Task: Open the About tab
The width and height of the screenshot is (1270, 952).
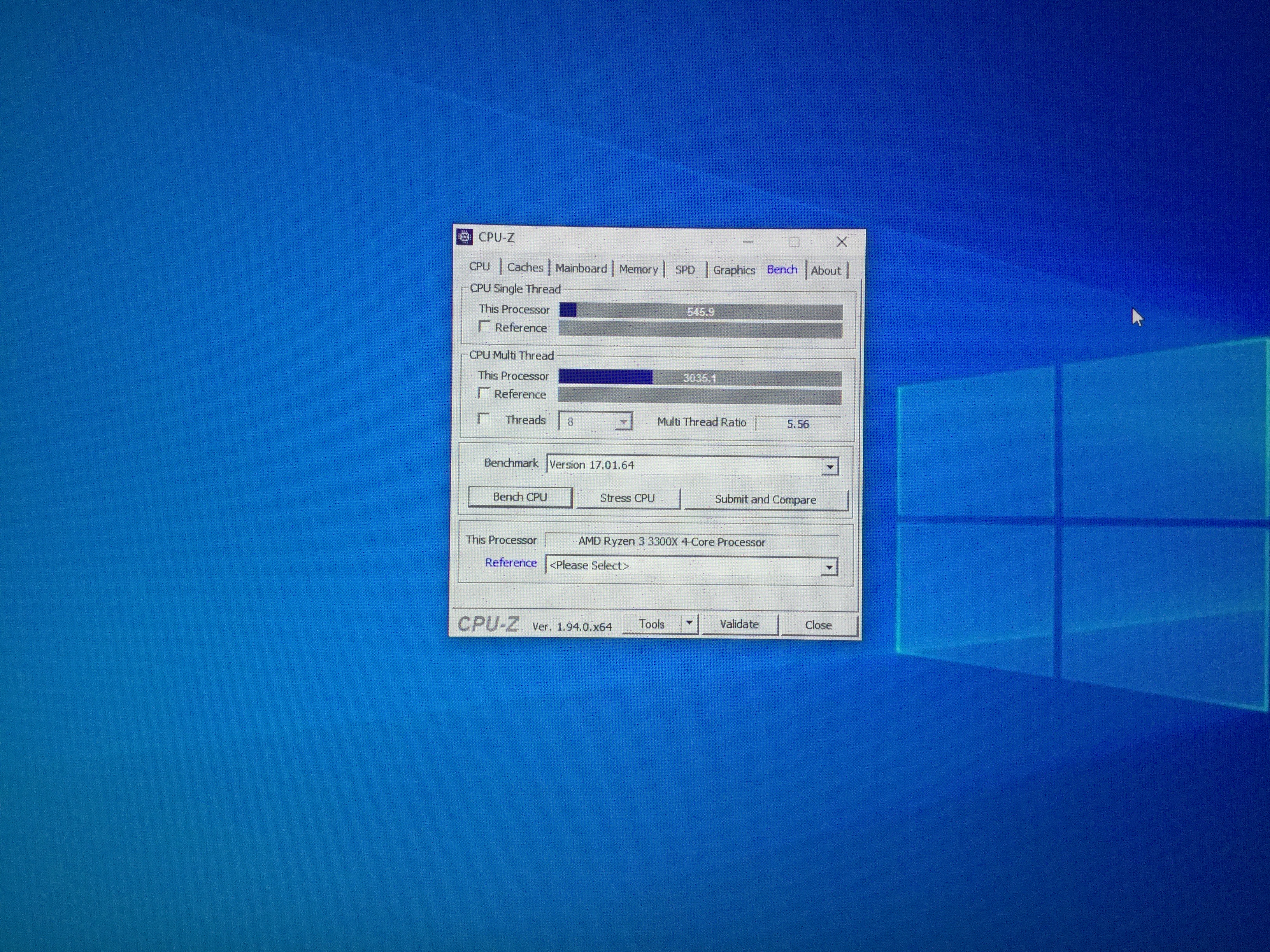Action: tap(826, 271)
